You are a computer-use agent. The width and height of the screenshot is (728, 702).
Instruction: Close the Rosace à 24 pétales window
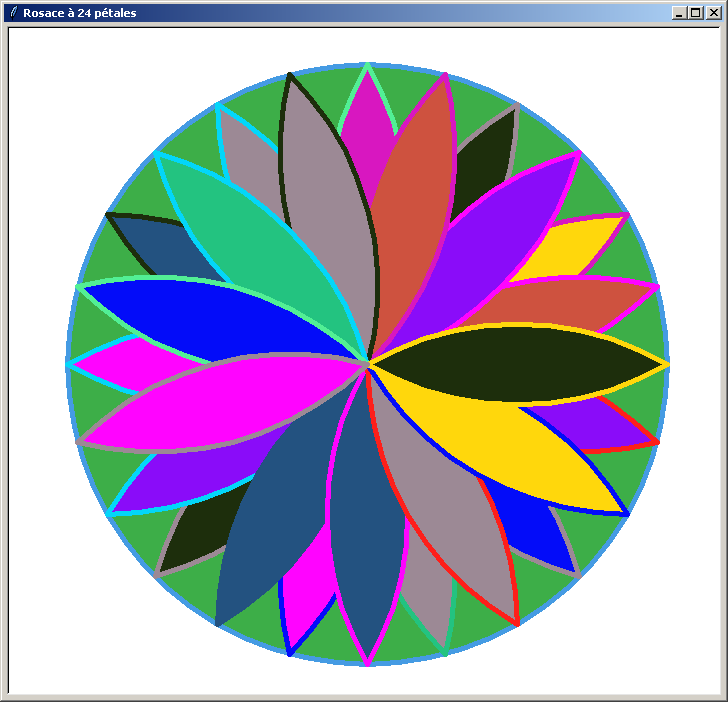[713, 13]
